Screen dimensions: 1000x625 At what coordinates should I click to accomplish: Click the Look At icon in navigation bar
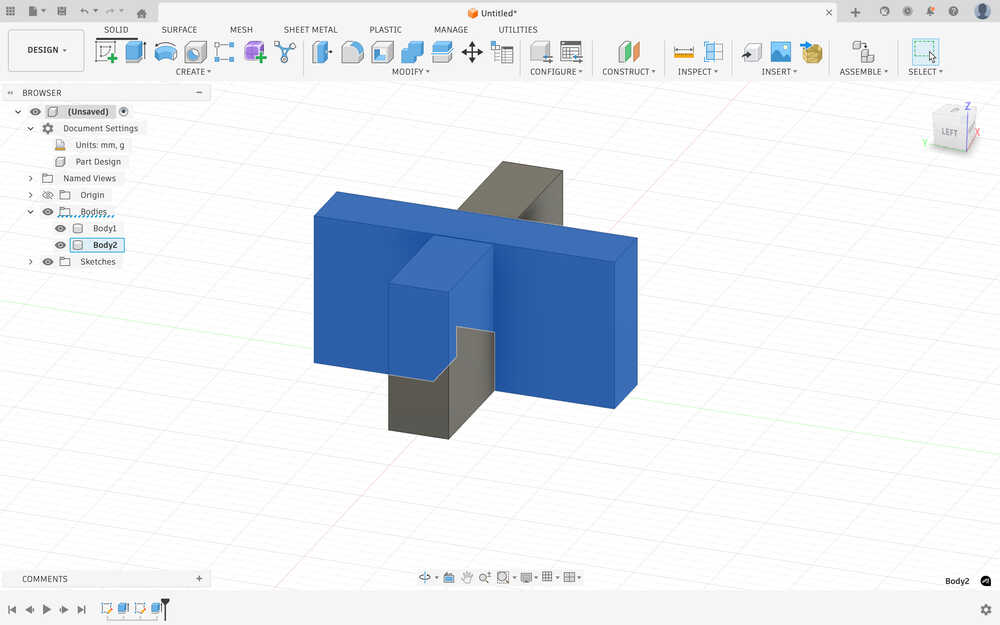click(x=448, y=577)
